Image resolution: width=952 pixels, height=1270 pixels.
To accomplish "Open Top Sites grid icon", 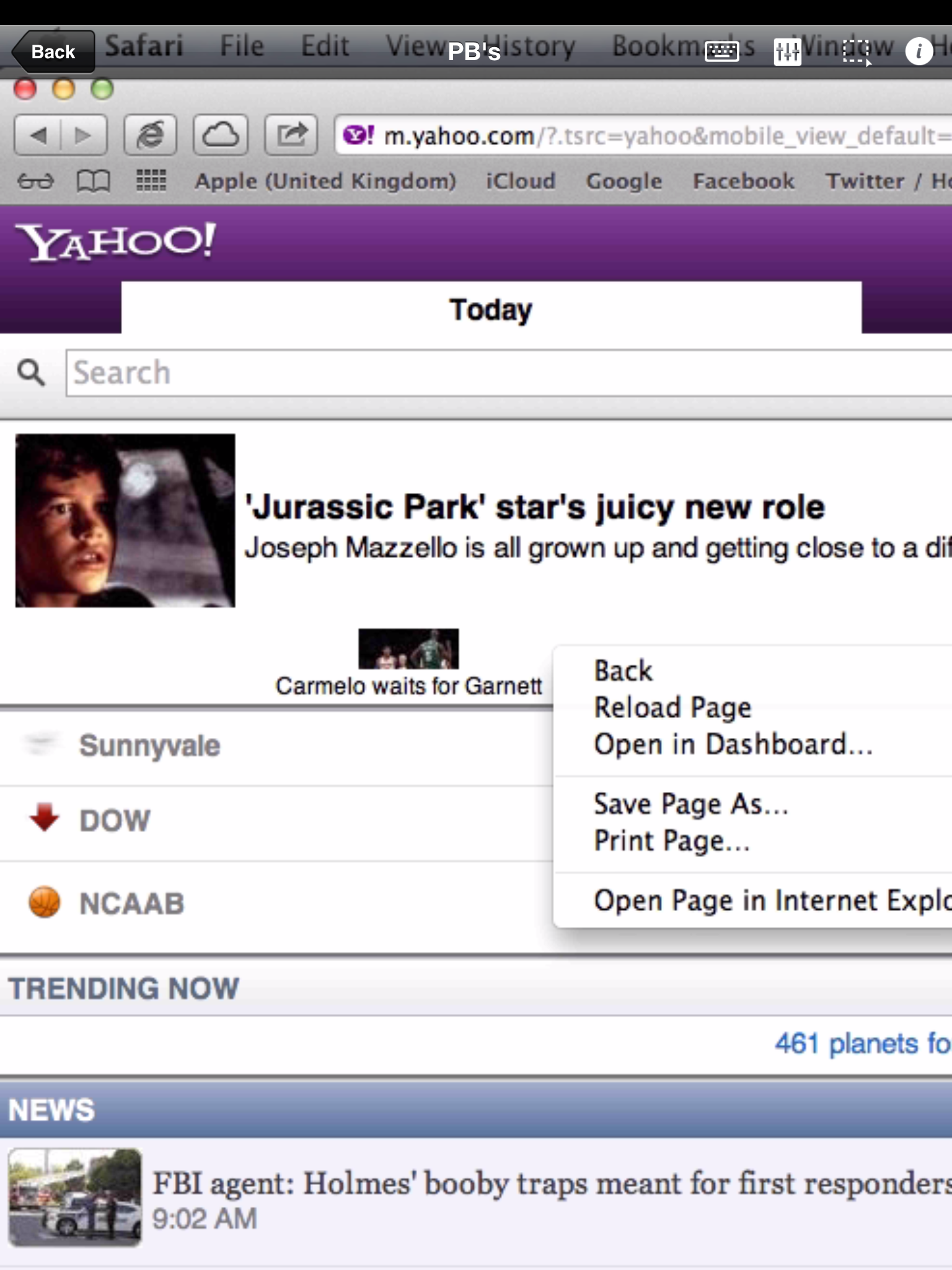I will (x=151, y=182).
